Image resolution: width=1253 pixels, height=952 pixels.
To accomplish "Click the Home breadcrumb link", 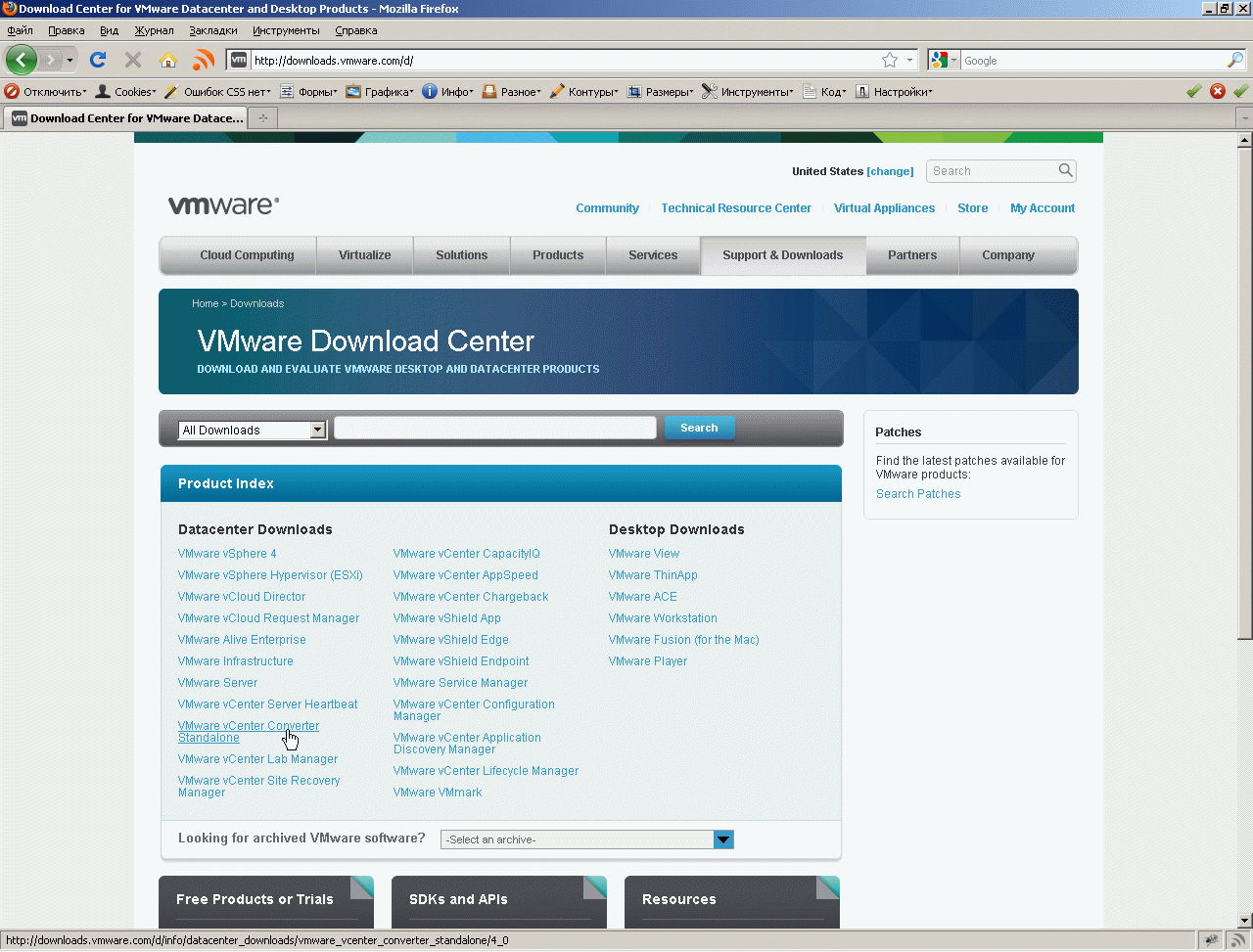I will tap(206, 303).
